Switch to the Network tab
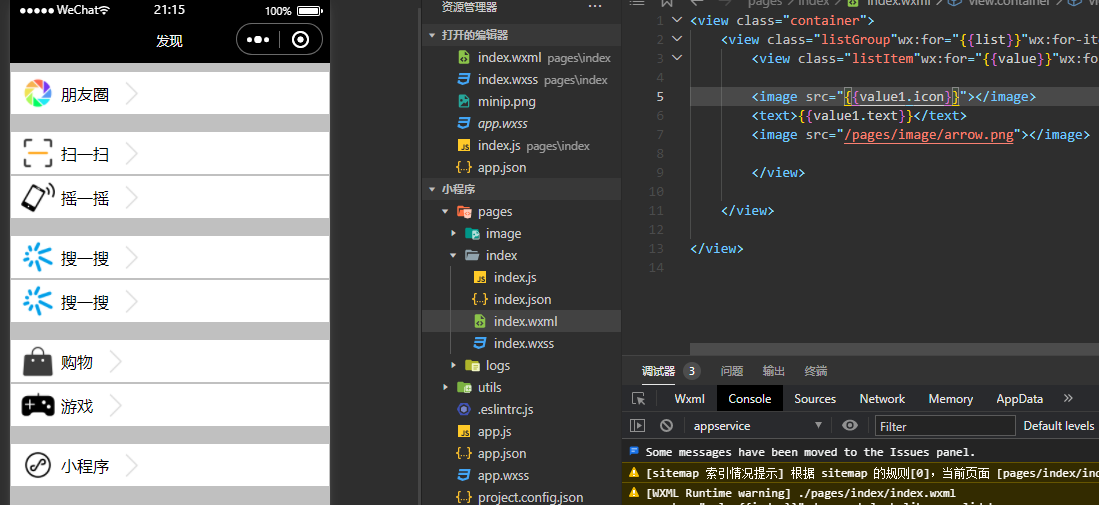This screenshot has height=505, width=1099. 882,399
